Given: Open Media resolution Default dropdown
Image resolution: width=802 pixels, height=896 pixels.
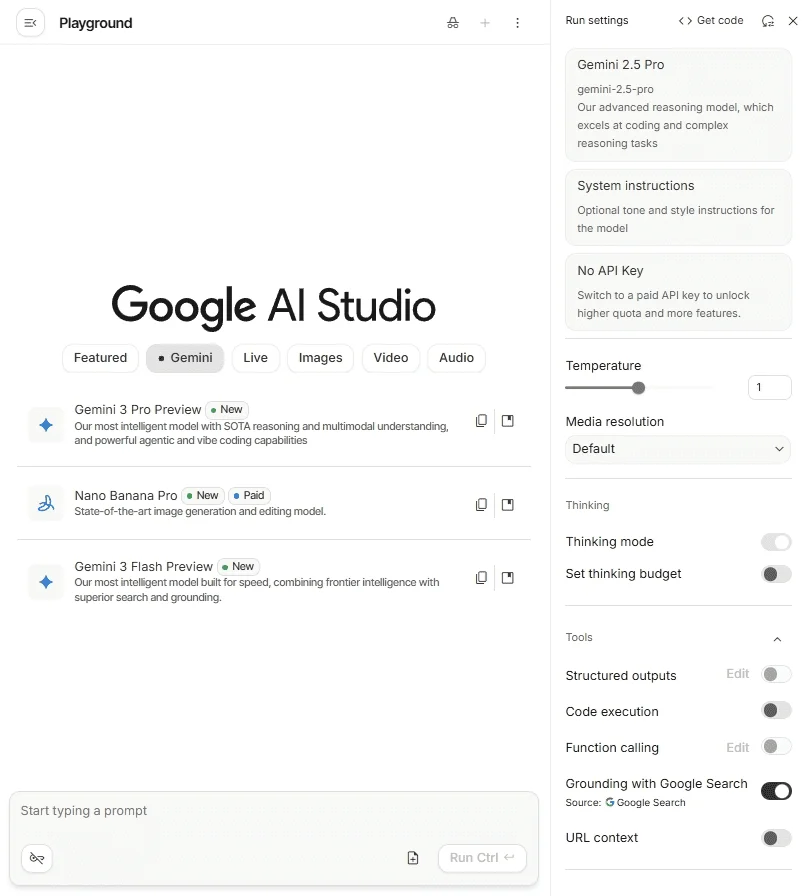Looking at the screenshot, I should click(x=678, y=449).
